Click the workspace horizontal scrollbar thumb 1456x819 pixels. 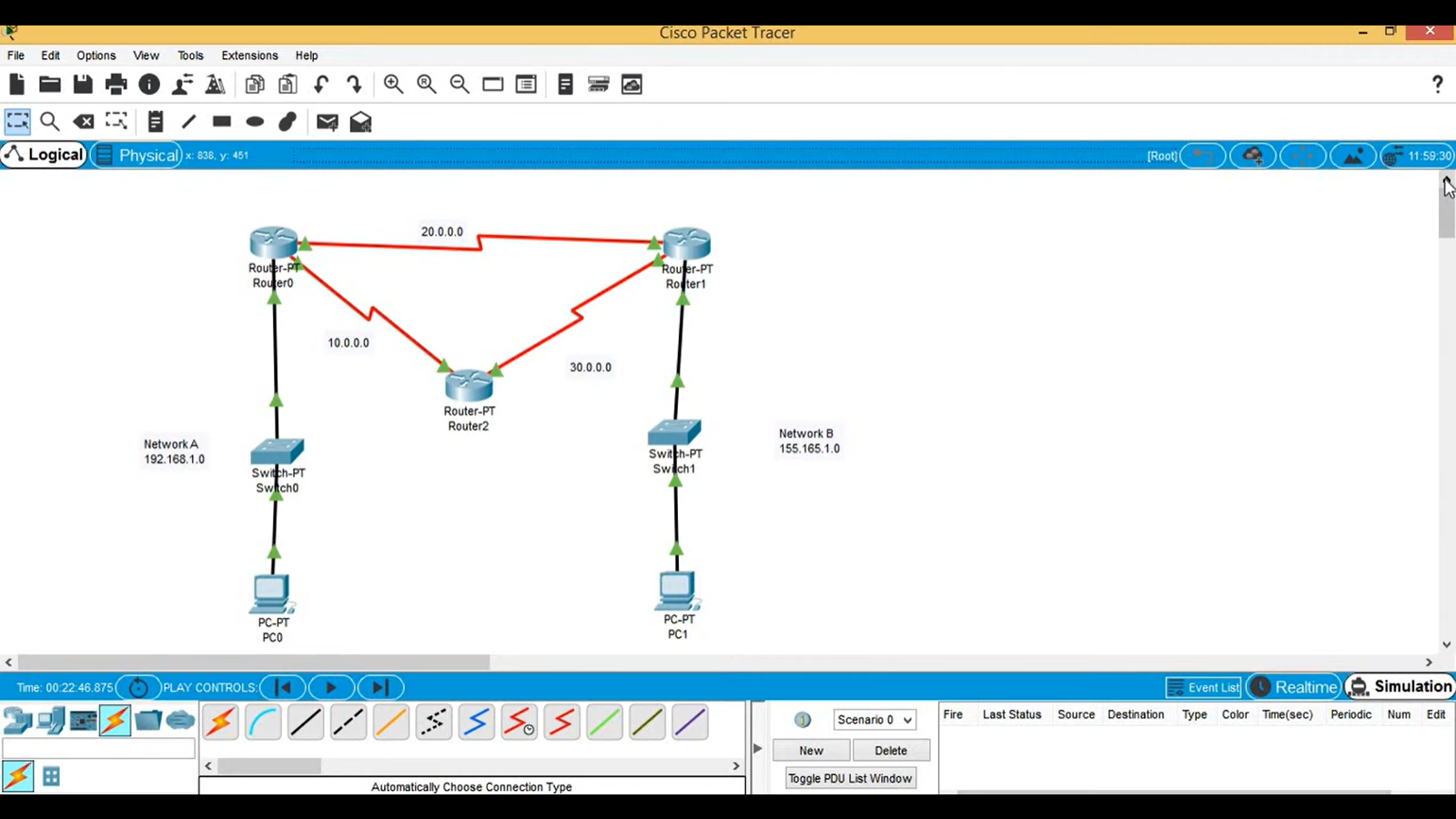click(x=254, y=662)
